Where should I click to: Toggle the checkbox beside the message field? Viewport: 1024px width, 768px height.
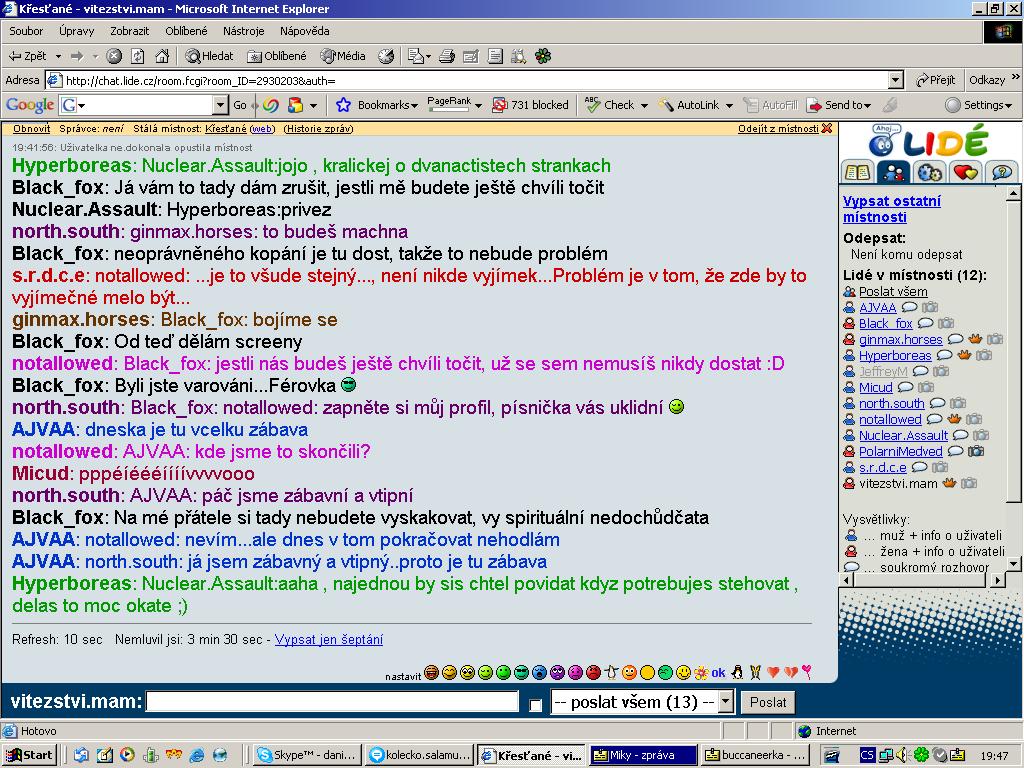[x=536, y=705]
